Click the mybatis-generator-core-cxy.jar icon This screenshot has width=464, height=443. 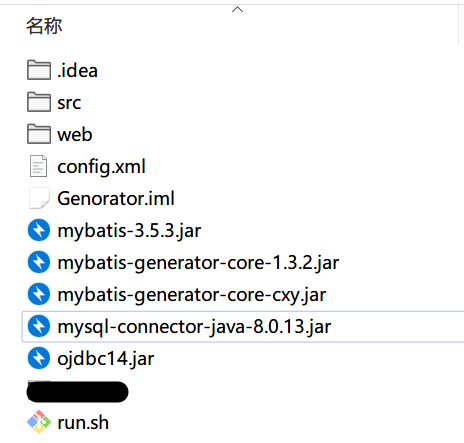point(39,294)
